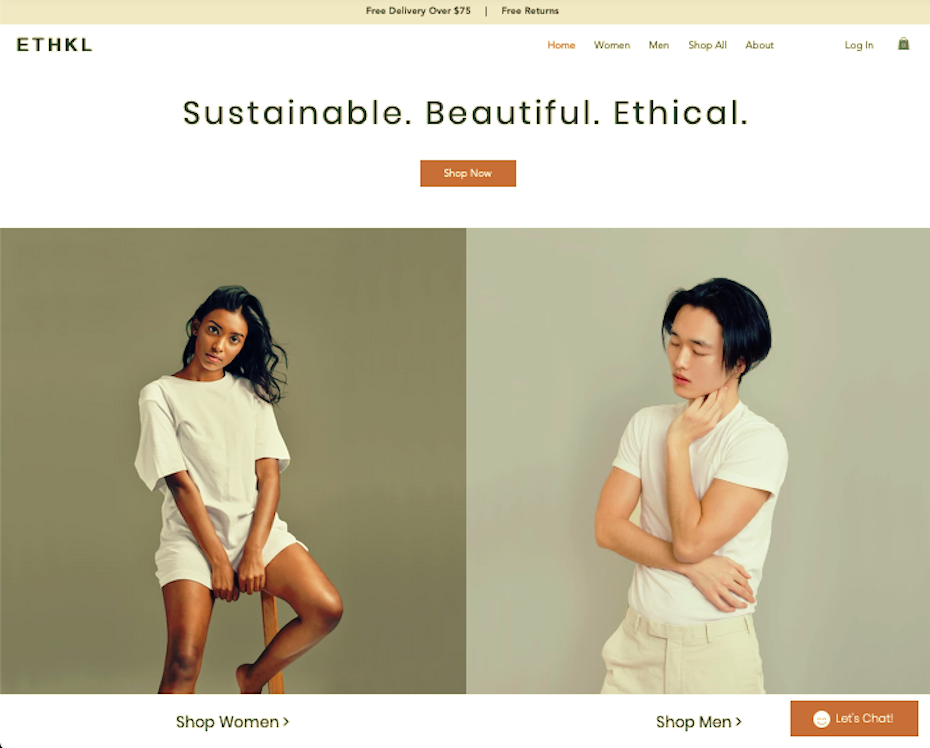
Task: Click the arrow next to Shop Men
Action: (738, 722)
